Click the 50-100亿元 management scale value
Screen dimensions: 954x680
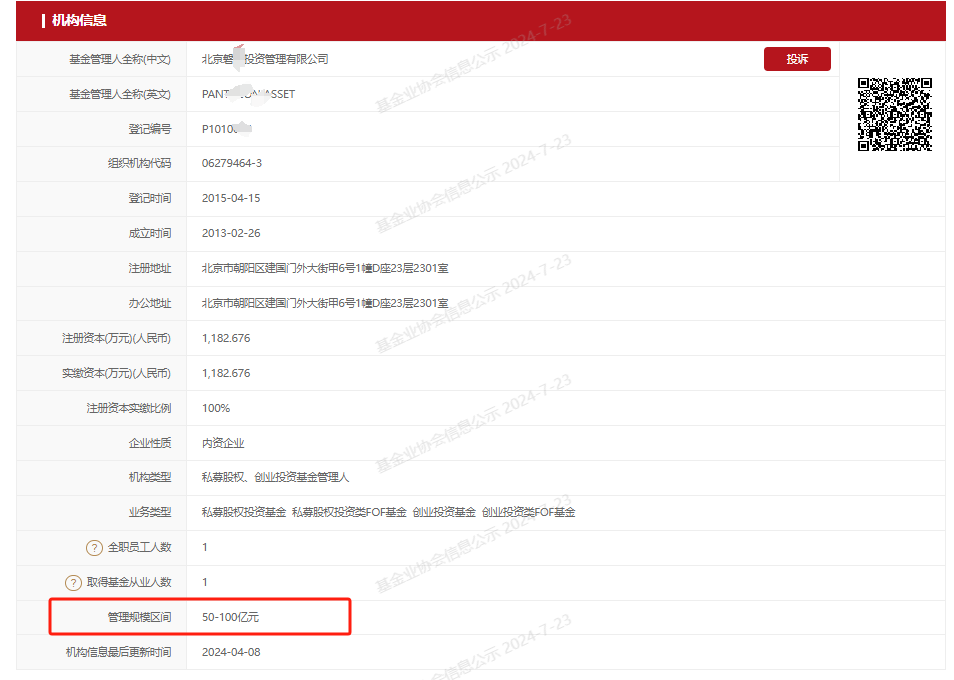pos(230,617)
